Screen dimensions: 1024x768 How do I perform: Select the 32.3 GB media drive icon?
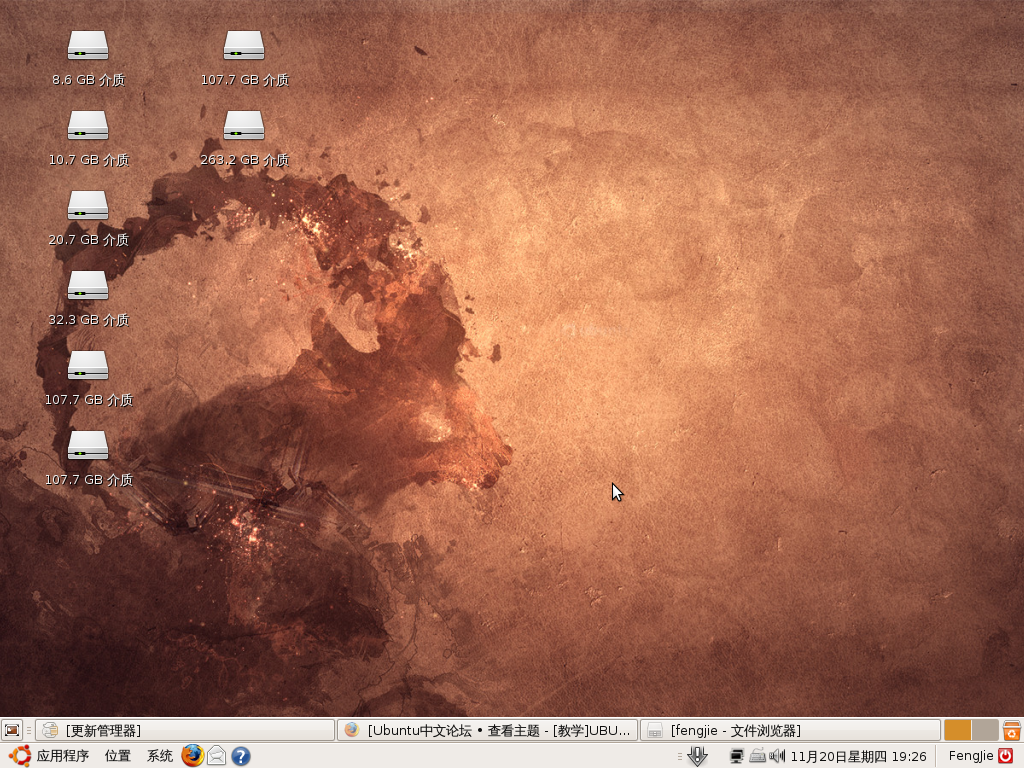[x=88, y=285]
